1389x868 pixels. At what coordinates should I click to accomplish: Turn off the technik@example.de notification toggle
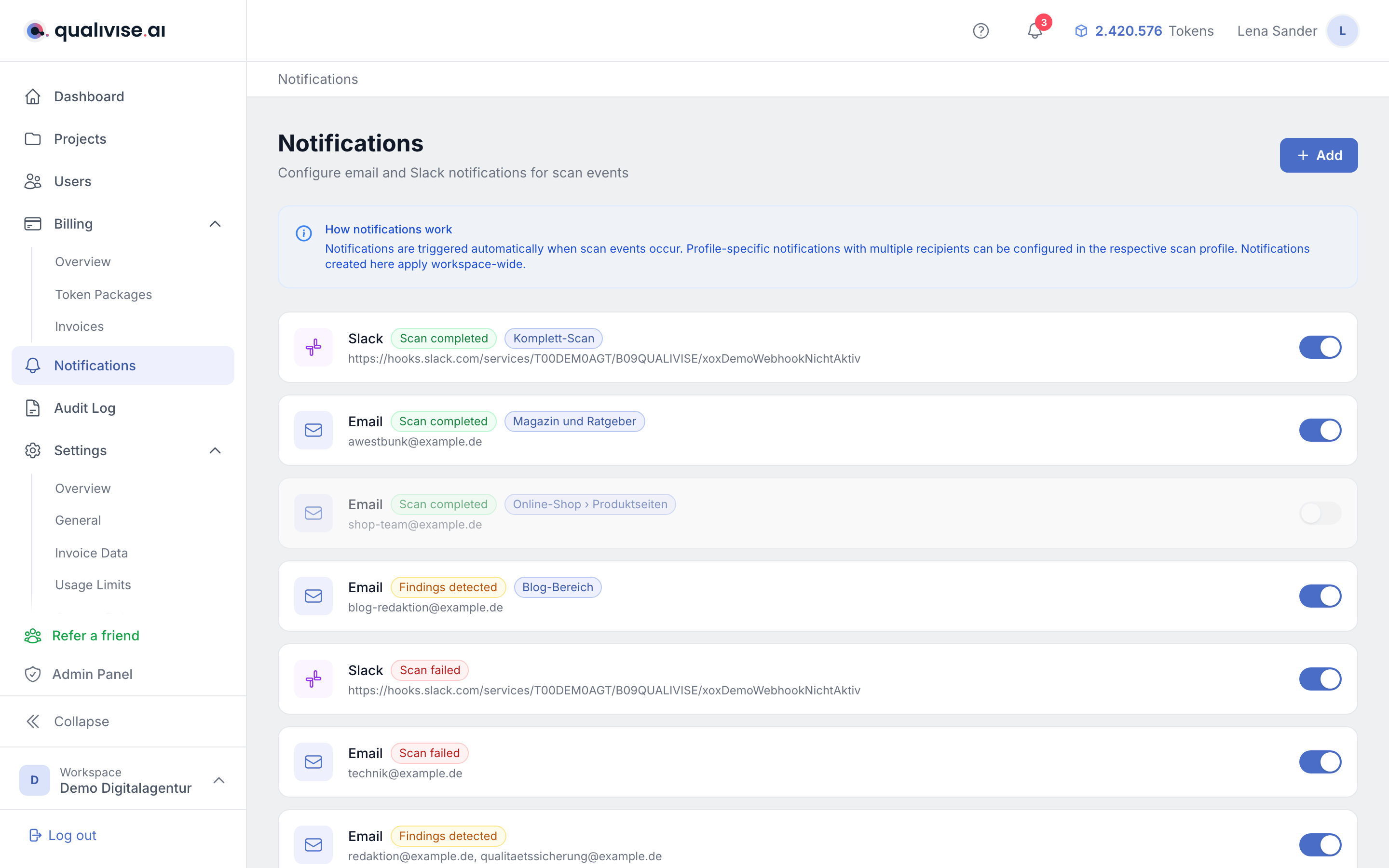pos(1320,762)
